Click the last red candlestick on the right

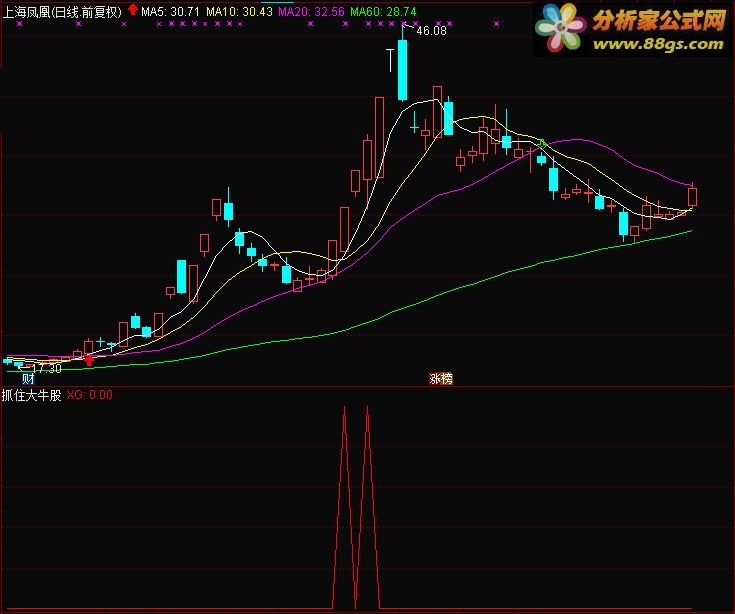[692, 197]
